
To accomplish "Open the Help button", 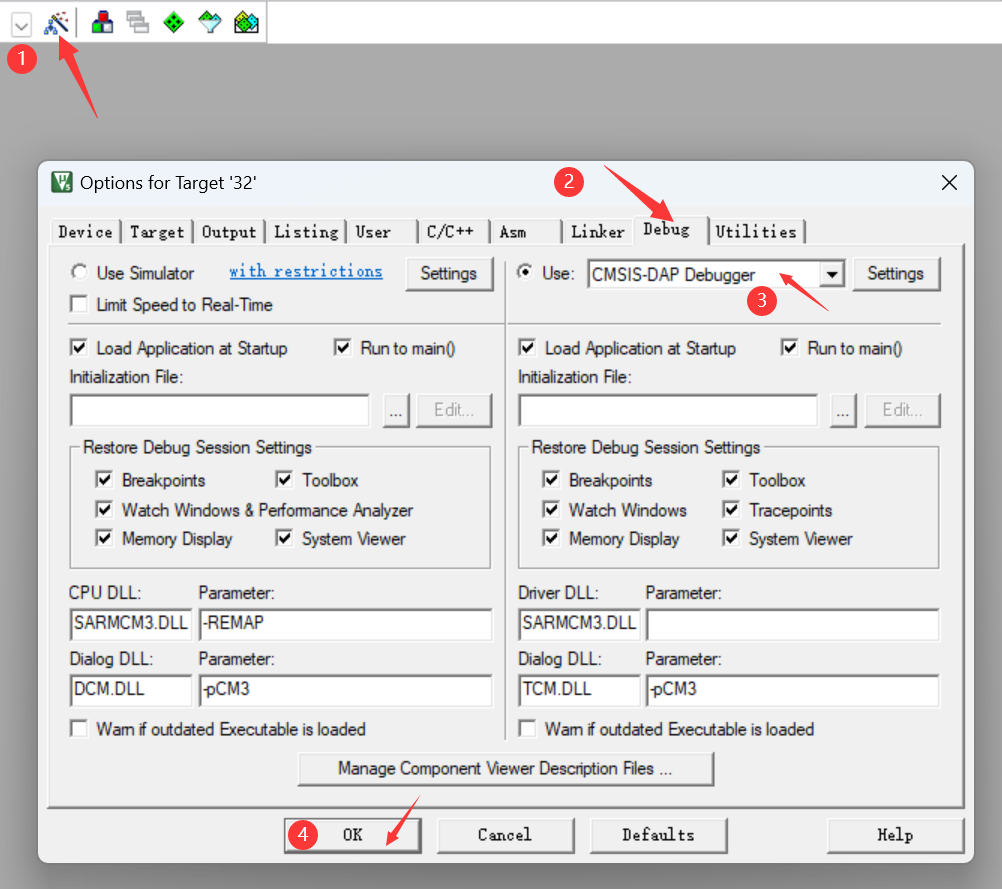I will click(895, 835).
